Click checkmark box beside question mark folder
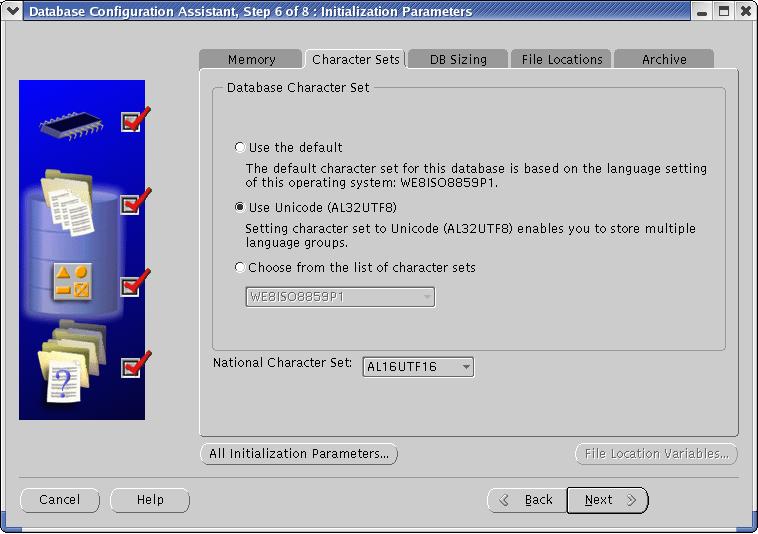 [x=130, y=368]
